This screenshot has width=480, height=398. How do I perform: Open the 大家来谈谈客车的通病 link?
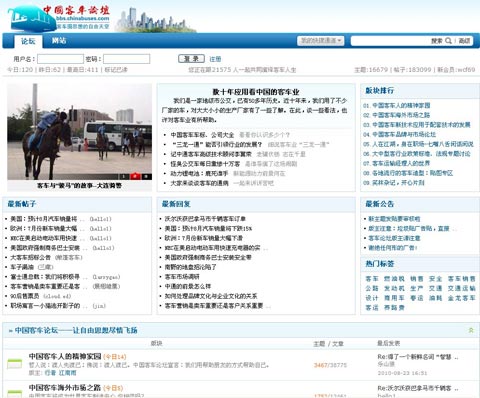click(200, 183)
